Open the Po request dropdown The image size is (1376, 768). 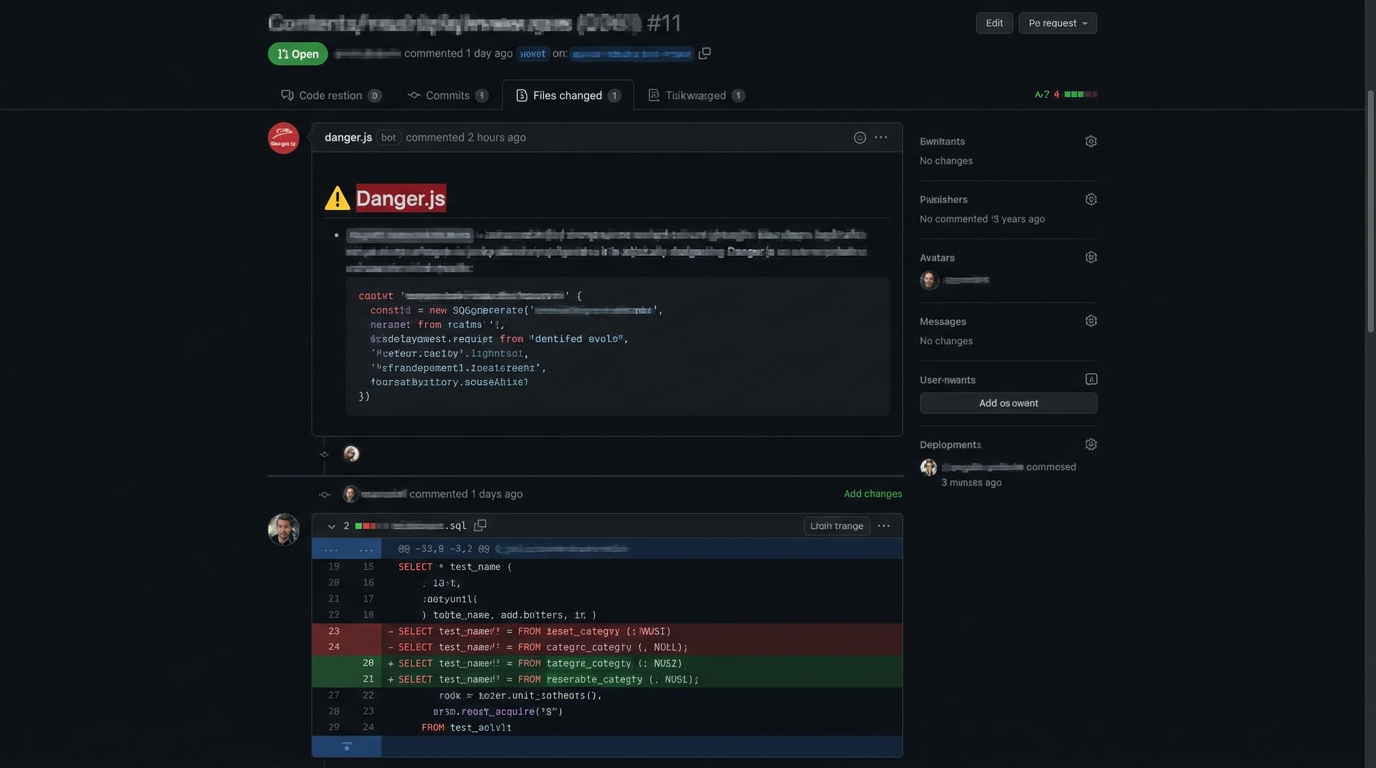coord(1058,23)
